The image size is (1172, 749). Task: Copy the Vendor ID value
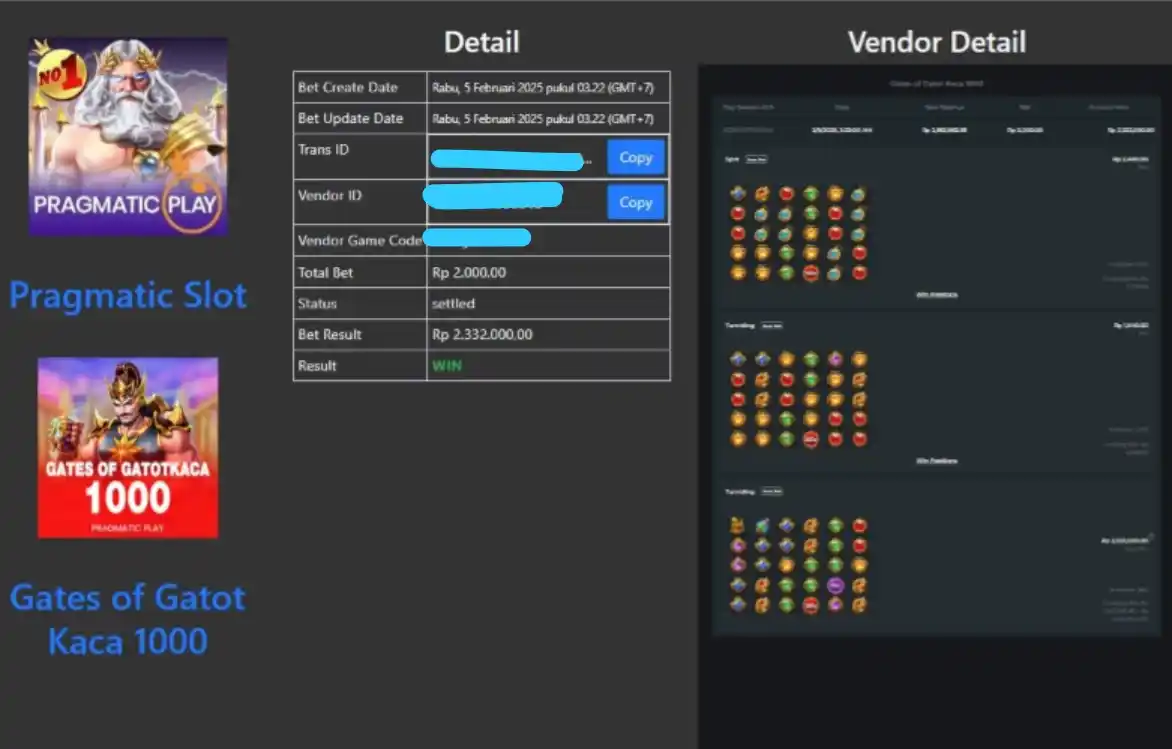click(x=635, y=202)
